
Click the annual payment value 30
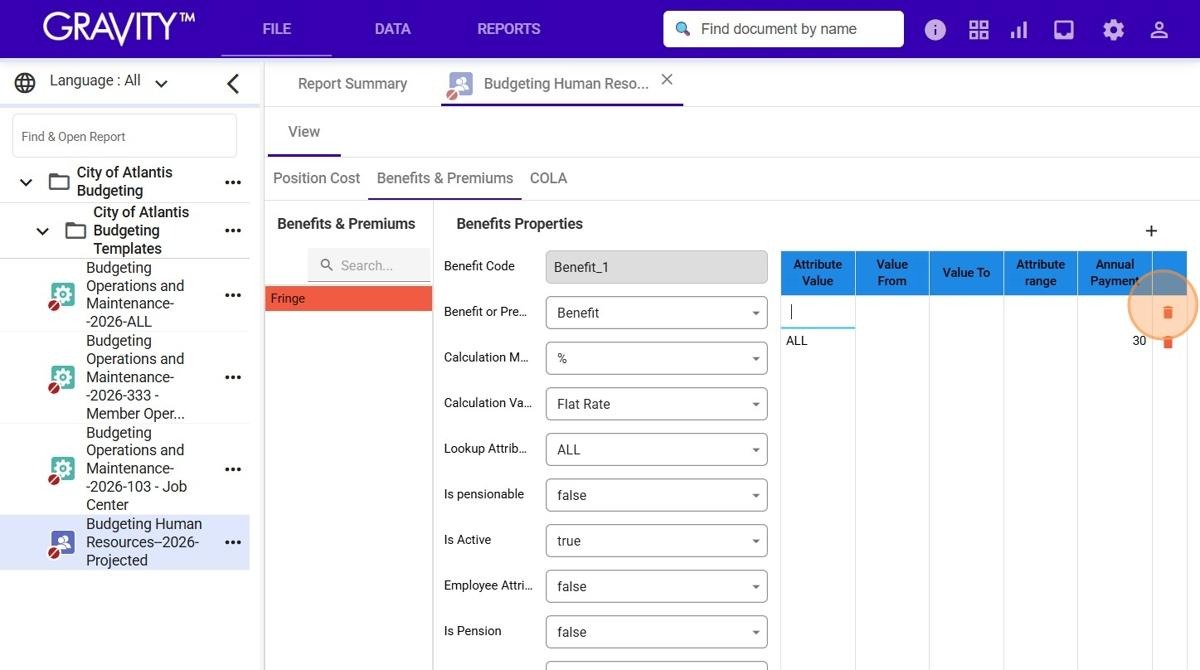(1139, 341)
